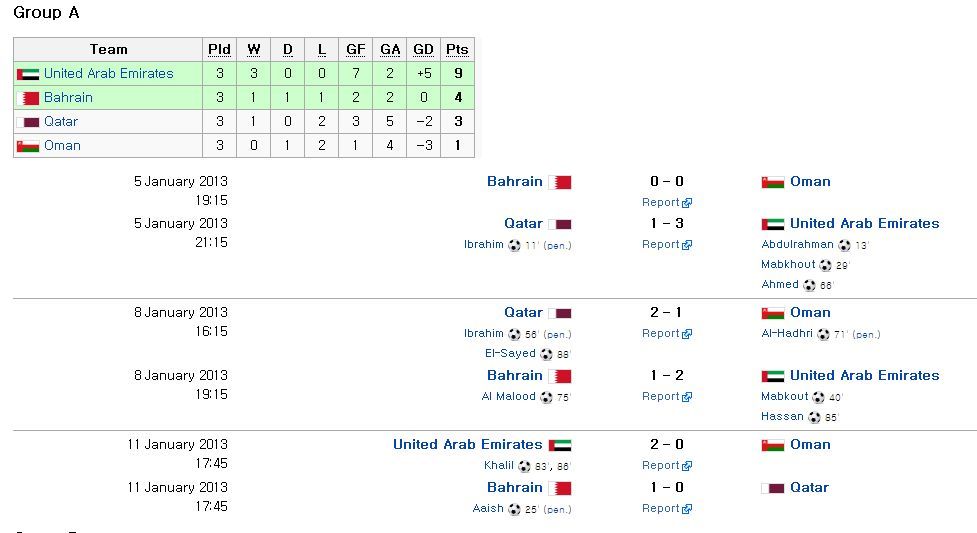Screen dimensions: 977x533
Task: Click soccer ball icon beside El-Sayed goal
Action: click(x=546, y=354)
